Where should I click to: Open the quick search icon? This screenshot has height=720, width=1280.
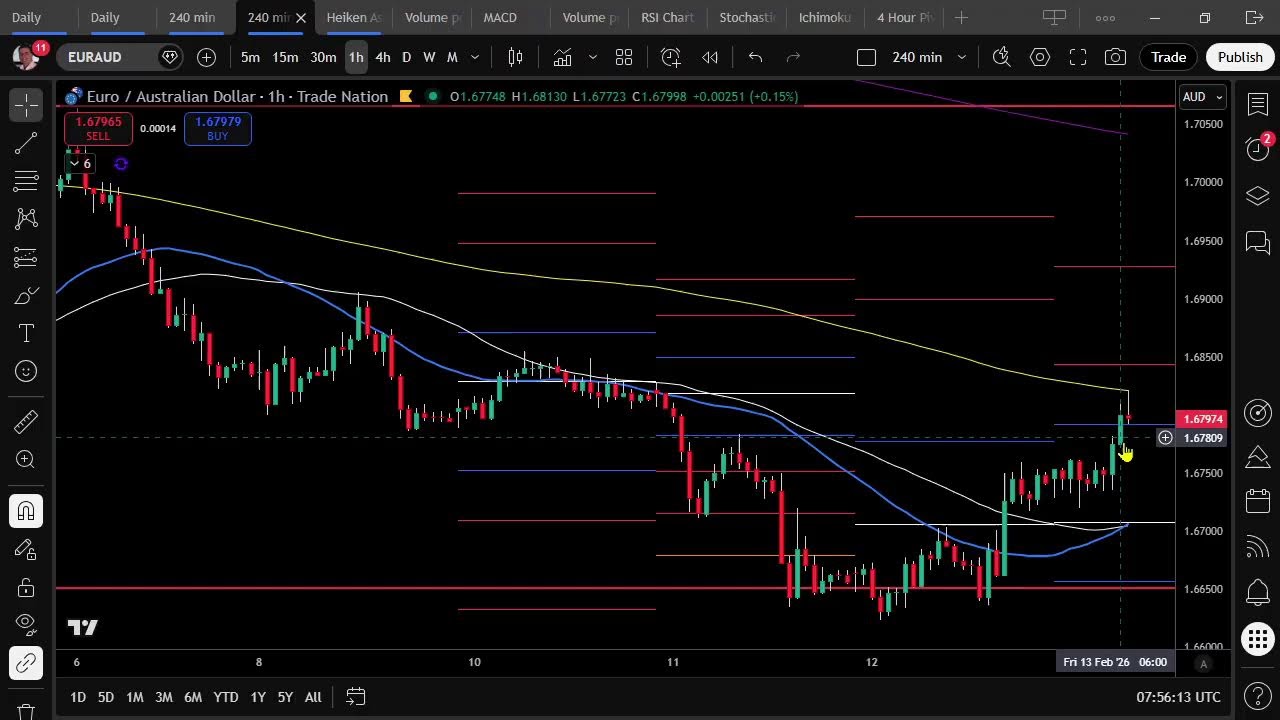tap(1001, 57)
